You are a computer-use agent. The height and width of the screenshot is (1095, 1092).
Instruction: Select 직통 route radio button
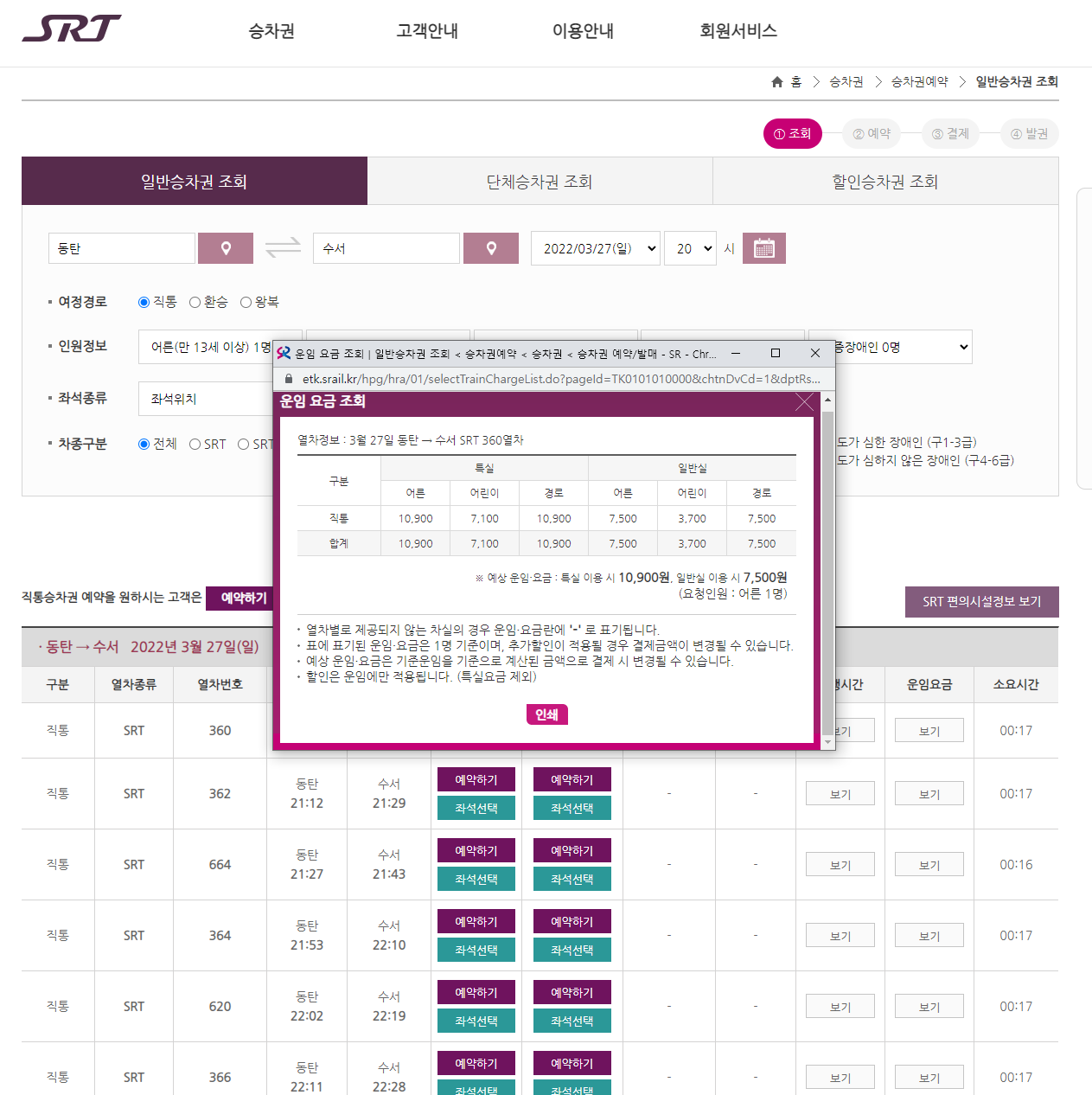tap(144, 302)
